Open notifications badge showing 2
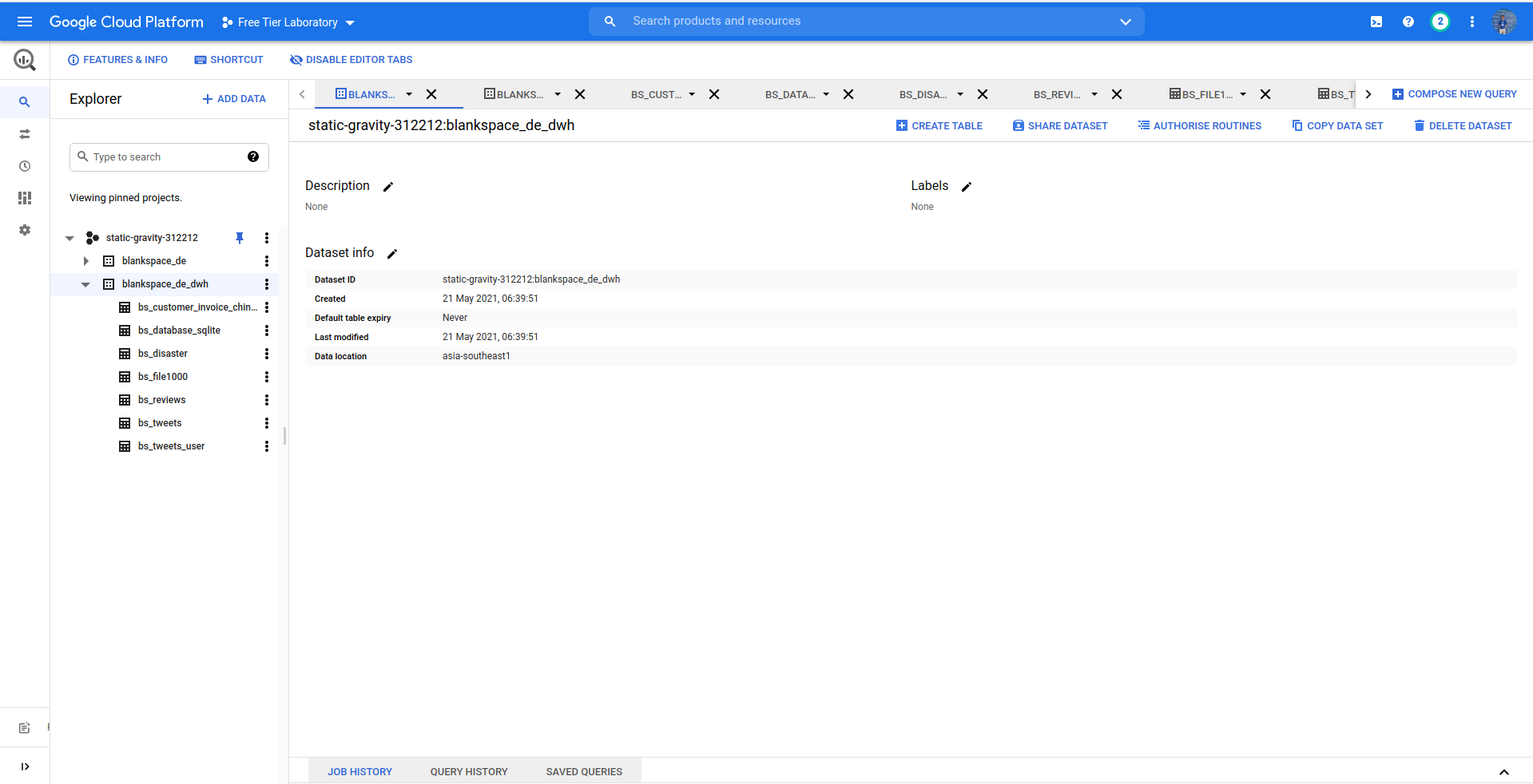Image resolution: width=1533 pixels, height=784 pixels. 1440,22
